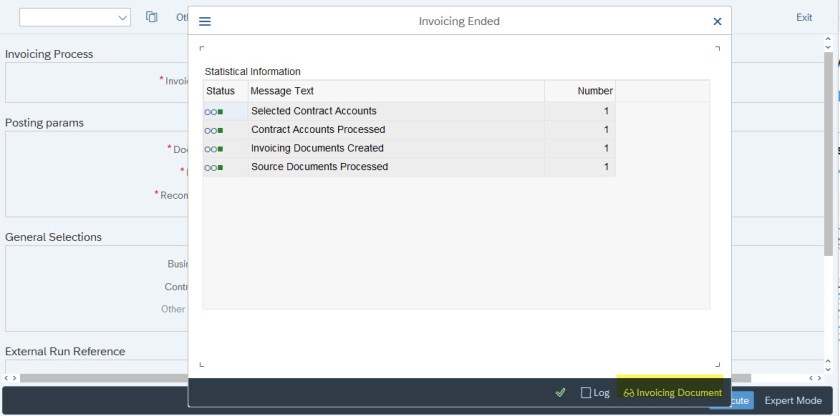Open Invoicing Document via glasses icon

pos(629,393)
